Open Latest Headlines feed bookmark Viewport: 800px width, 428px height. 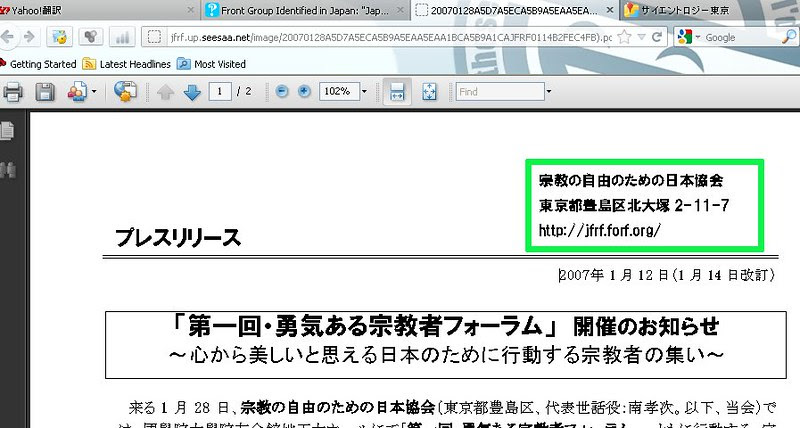[127, 64]
